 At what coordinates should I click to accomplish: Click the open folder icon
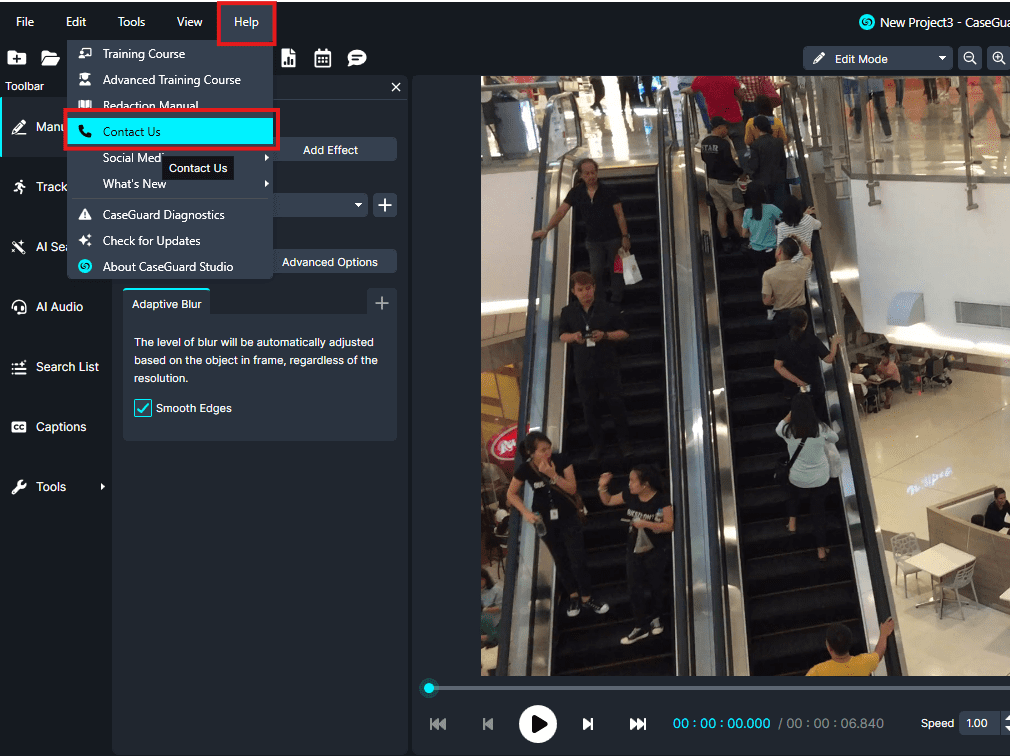pos(50,58)
